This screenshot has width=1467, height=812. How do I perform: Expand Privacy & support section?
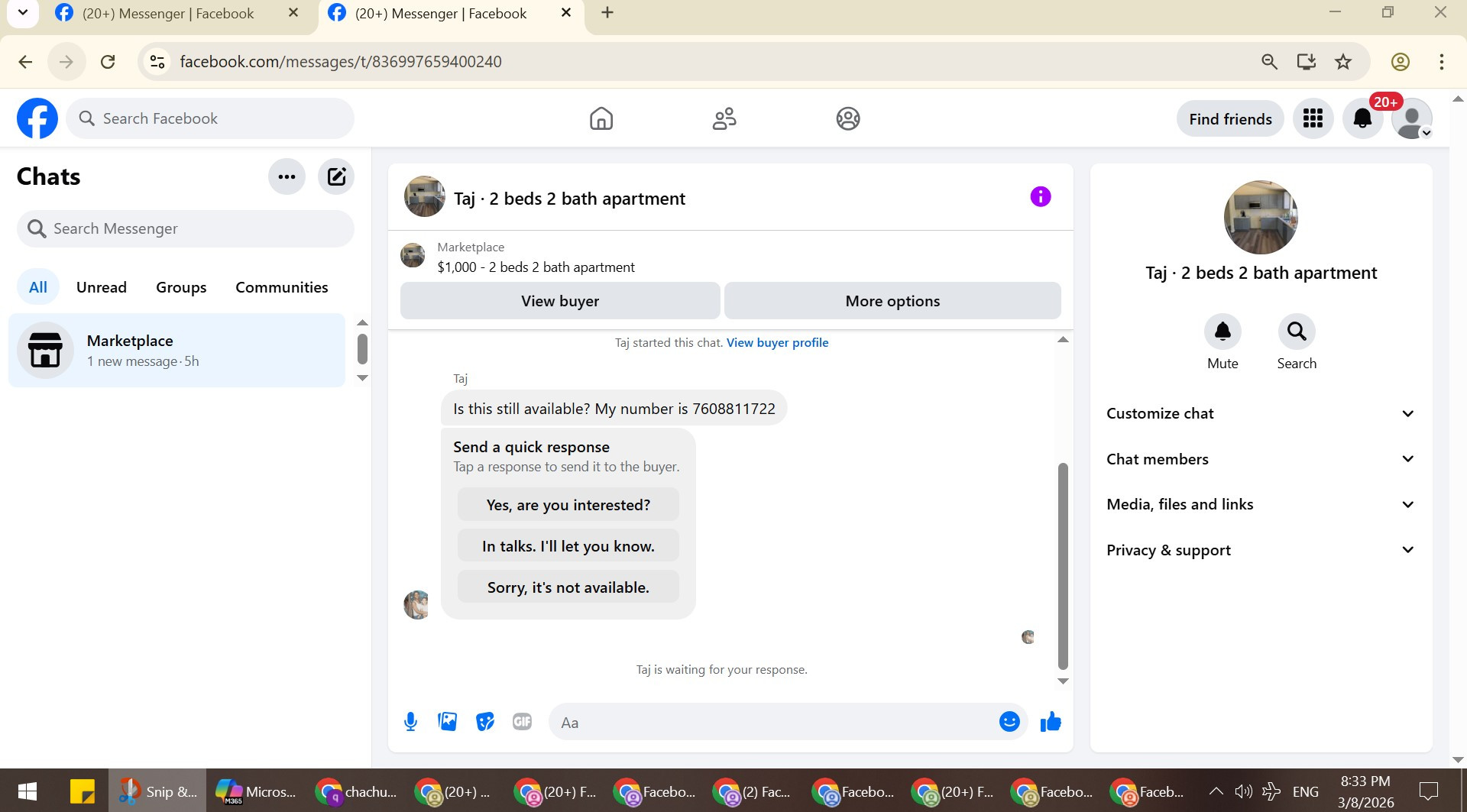[x=1261, y=550]
